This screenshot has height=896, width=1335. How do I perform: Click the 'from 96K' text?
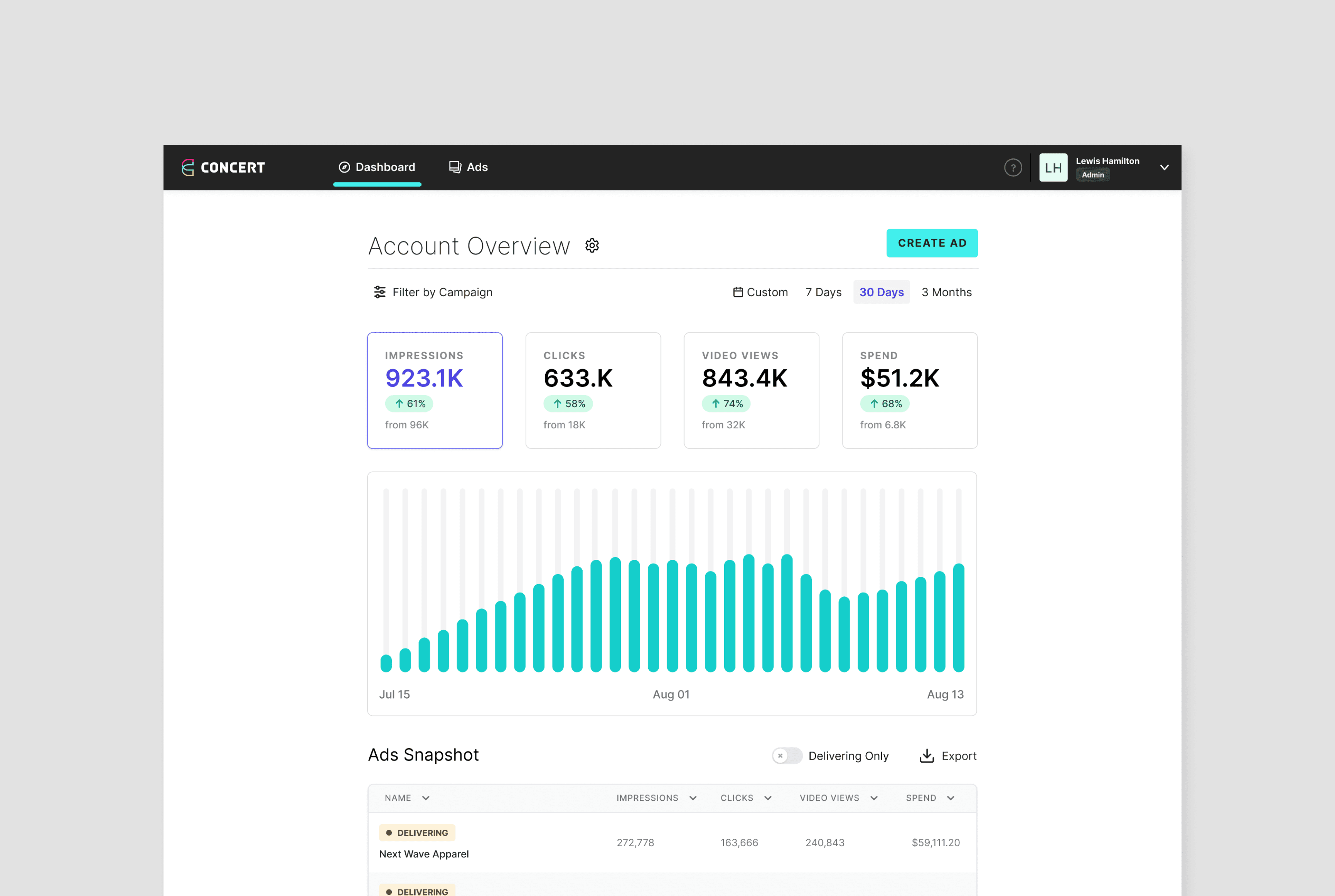click(x=407, y=424)
